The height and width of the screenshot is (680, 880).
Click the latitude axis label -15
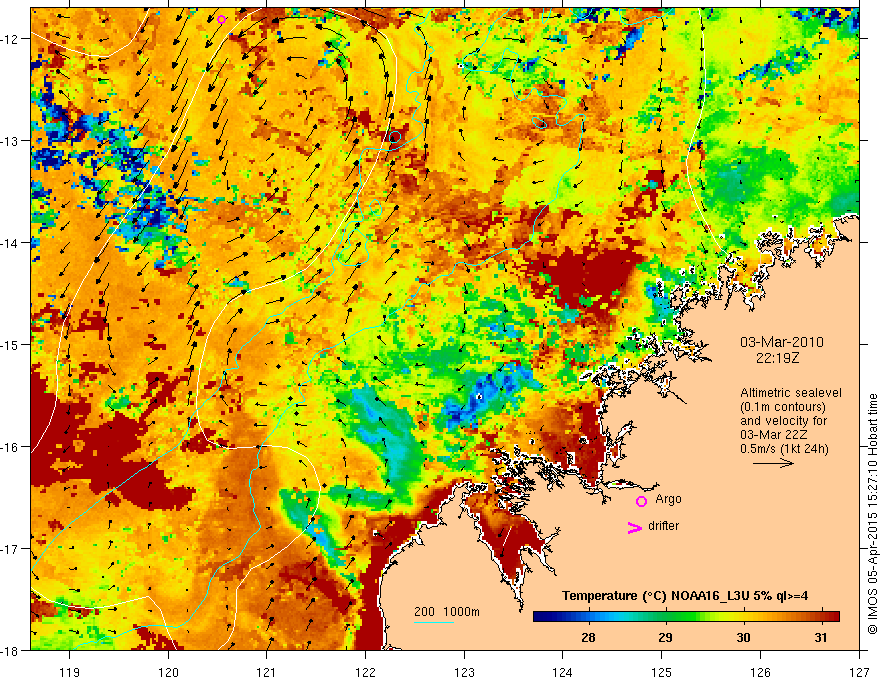point(11,344)
